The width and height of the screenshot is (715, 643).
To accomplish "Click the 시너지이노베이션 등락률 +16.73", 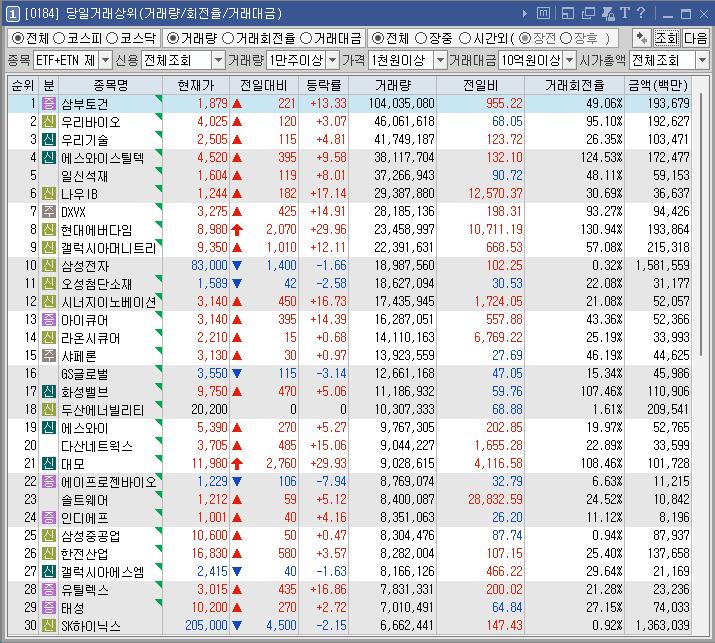I will pos(328,301).
